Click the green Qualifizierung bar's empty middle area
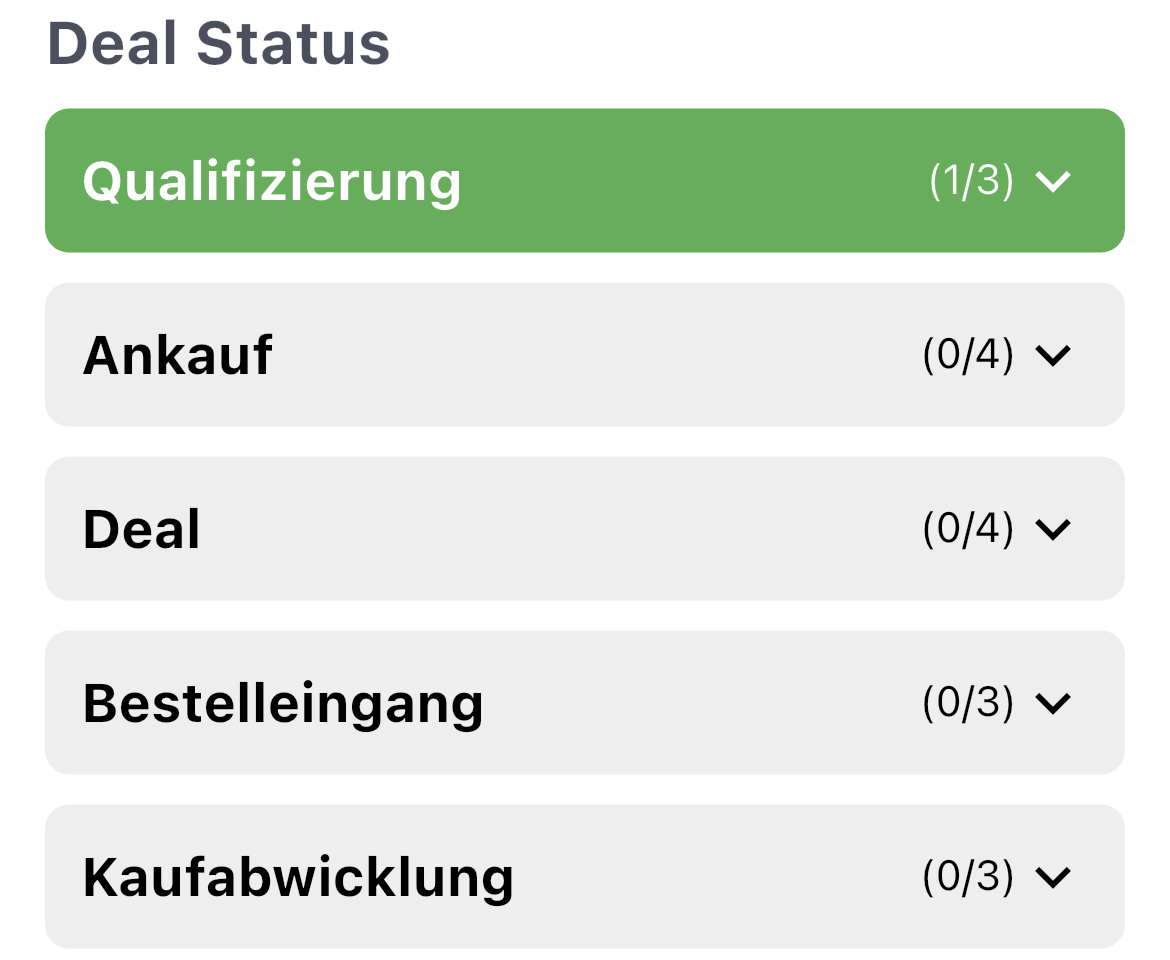The height and width of the screenshot is (960, 1170). tap(690, 181)
